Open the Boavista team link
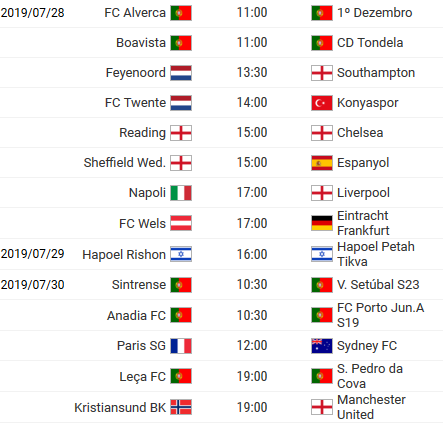 coord(141,43)
